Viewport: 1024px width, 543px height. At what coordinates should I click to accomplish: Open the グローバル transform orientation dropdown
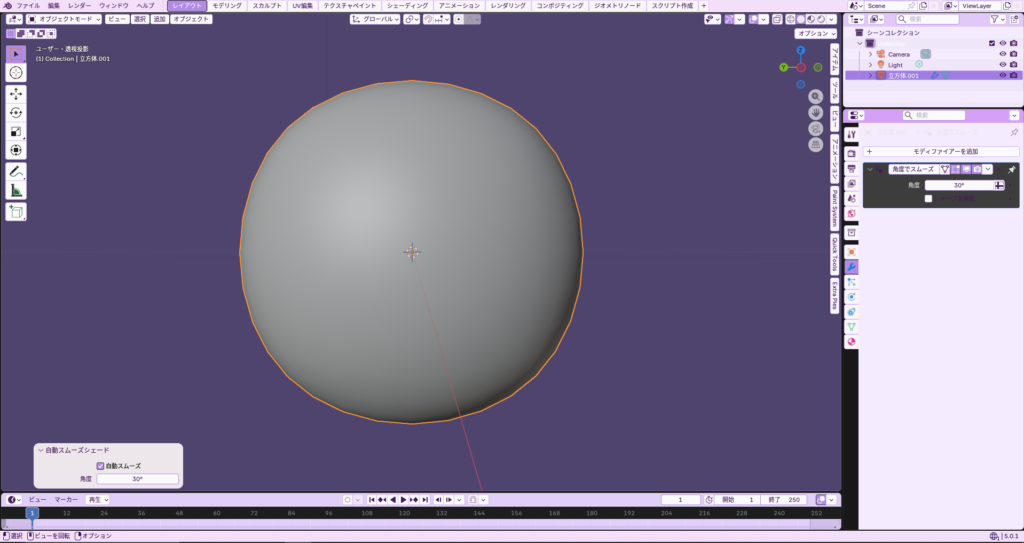click(x=375, y=19)
